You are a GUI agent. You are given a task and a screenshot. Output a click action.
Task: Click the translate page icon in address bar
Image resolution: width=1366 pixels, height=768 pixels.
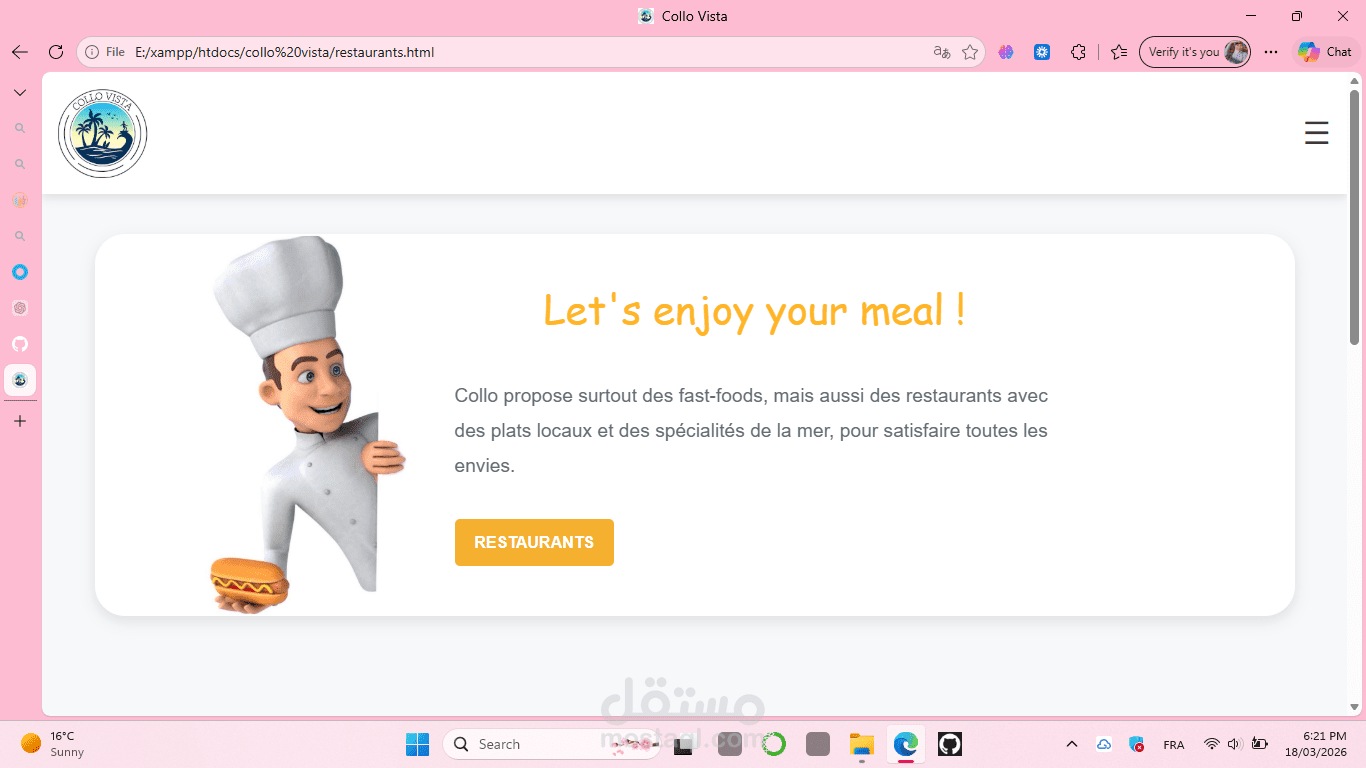941,52
